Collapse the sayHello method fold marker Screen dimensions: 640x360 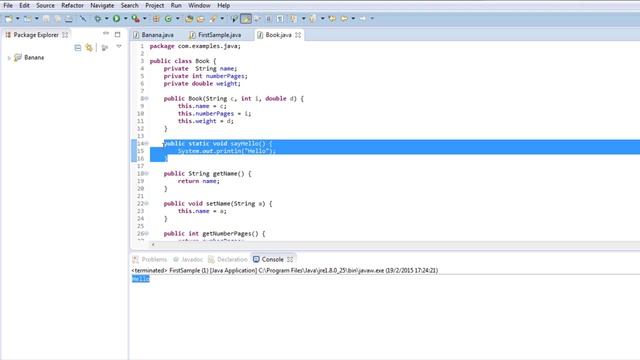pyautogui.click(x=146, y=143)
